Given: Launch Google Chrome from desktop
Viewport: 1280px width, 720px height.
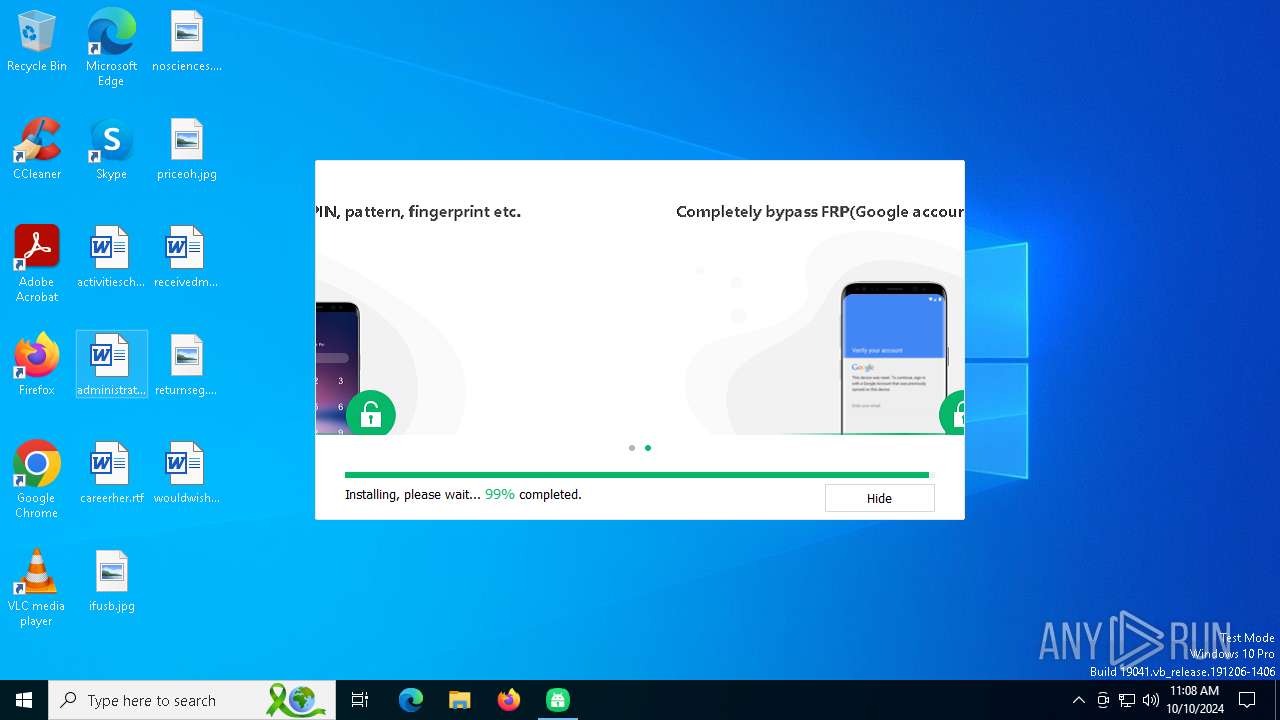Looking at the screenshot, I should click(x=37, y=480).
